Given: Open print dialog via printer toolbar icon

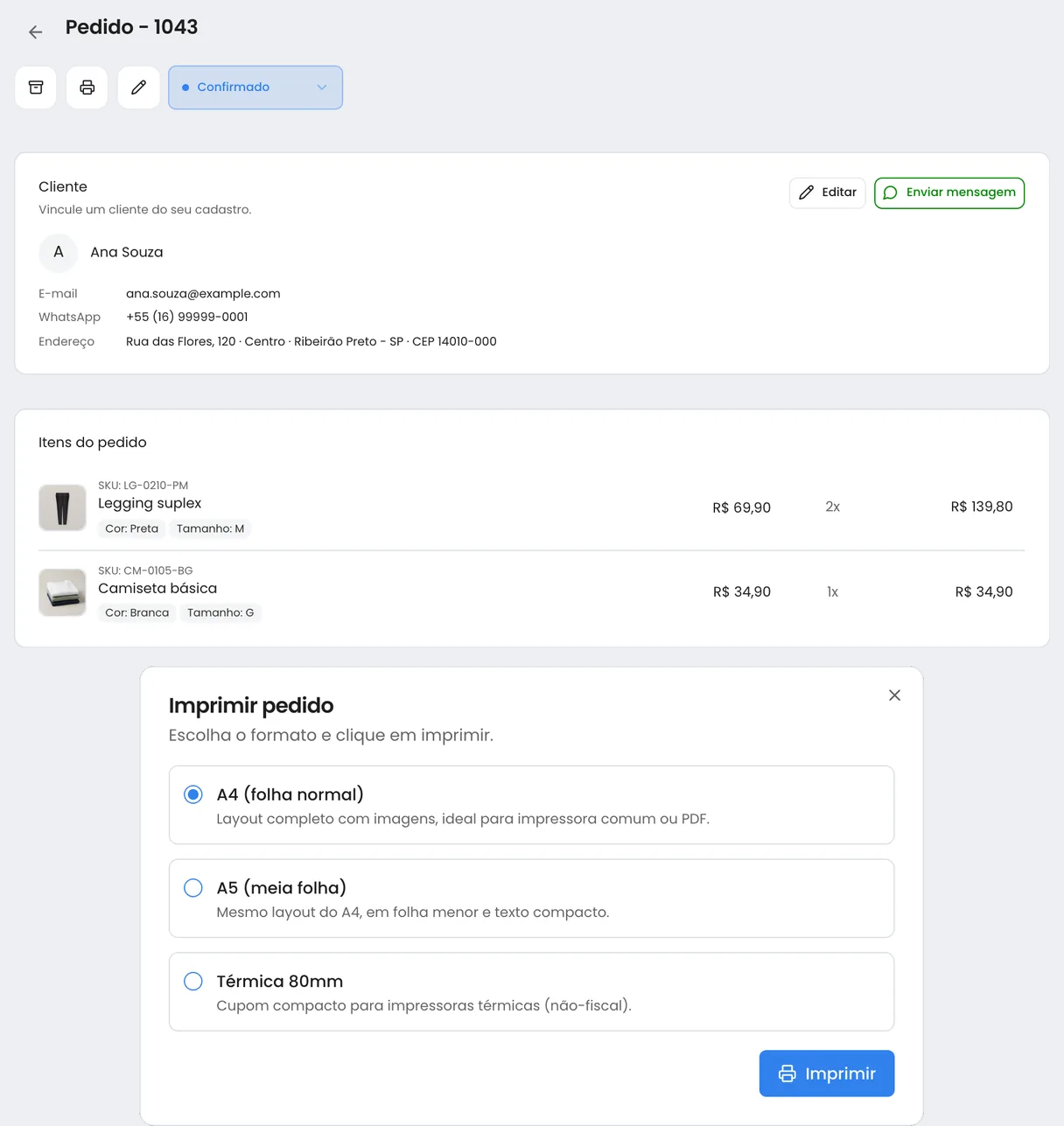Looking at the screenshot, I should pyautogui.click(x=87, y=87).
